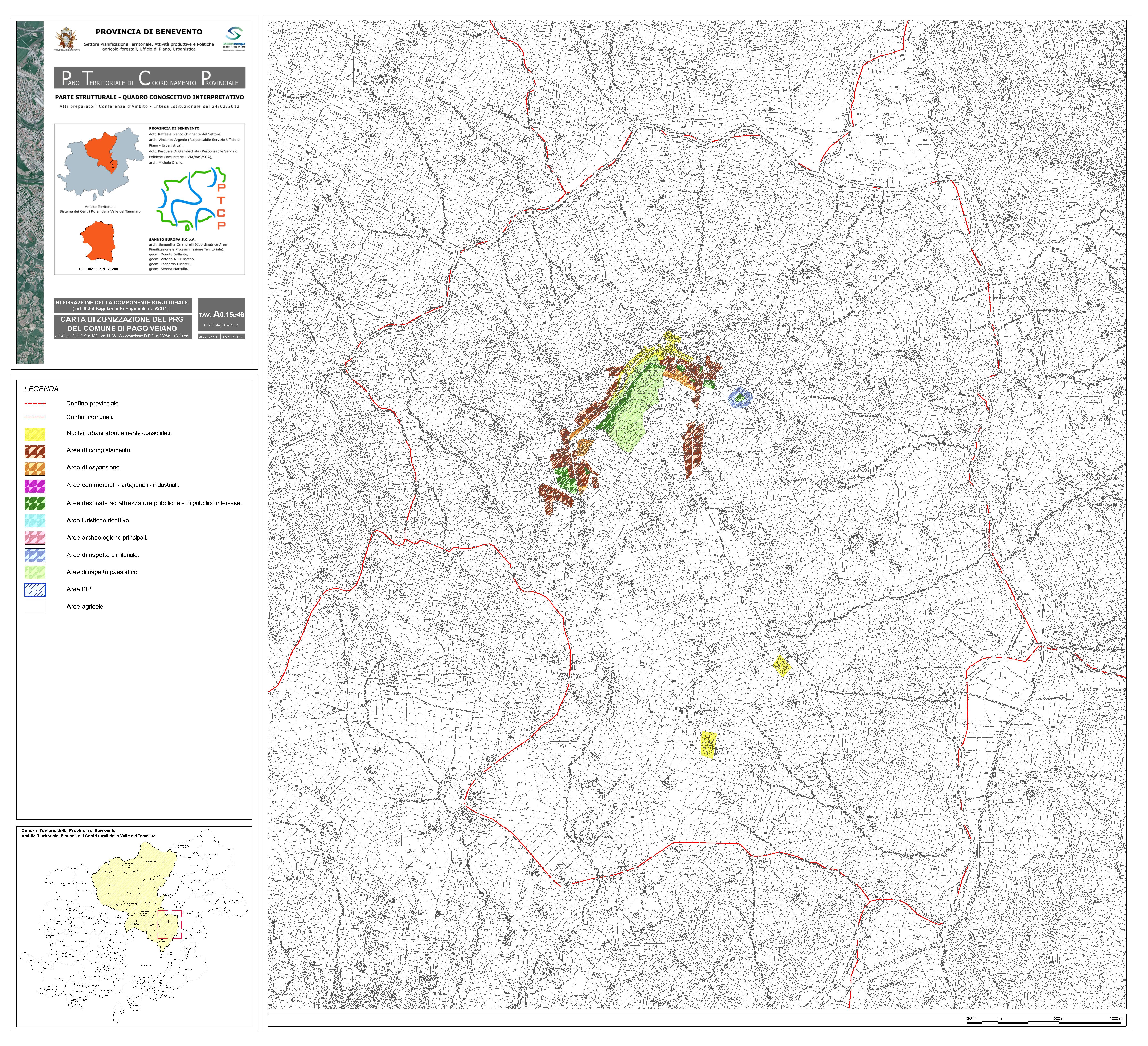Click the green and blue PTCP logo
This screenshot has height=1046, width=1148.
point(191,198)
